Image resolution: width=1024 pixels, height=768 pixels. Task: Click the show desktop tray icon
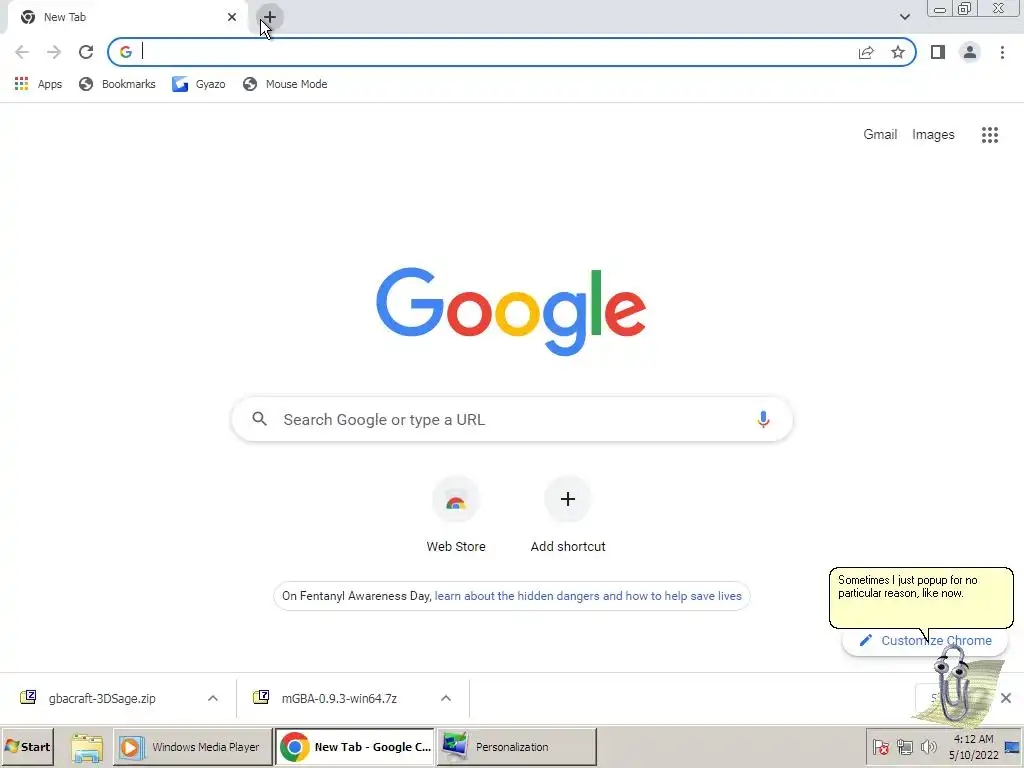[1013, 747]
